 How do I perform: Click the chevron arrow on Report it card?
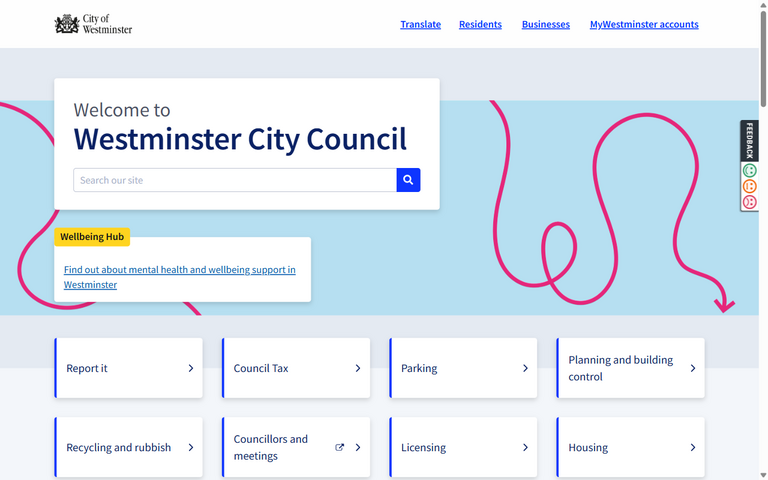pos(191,368)
